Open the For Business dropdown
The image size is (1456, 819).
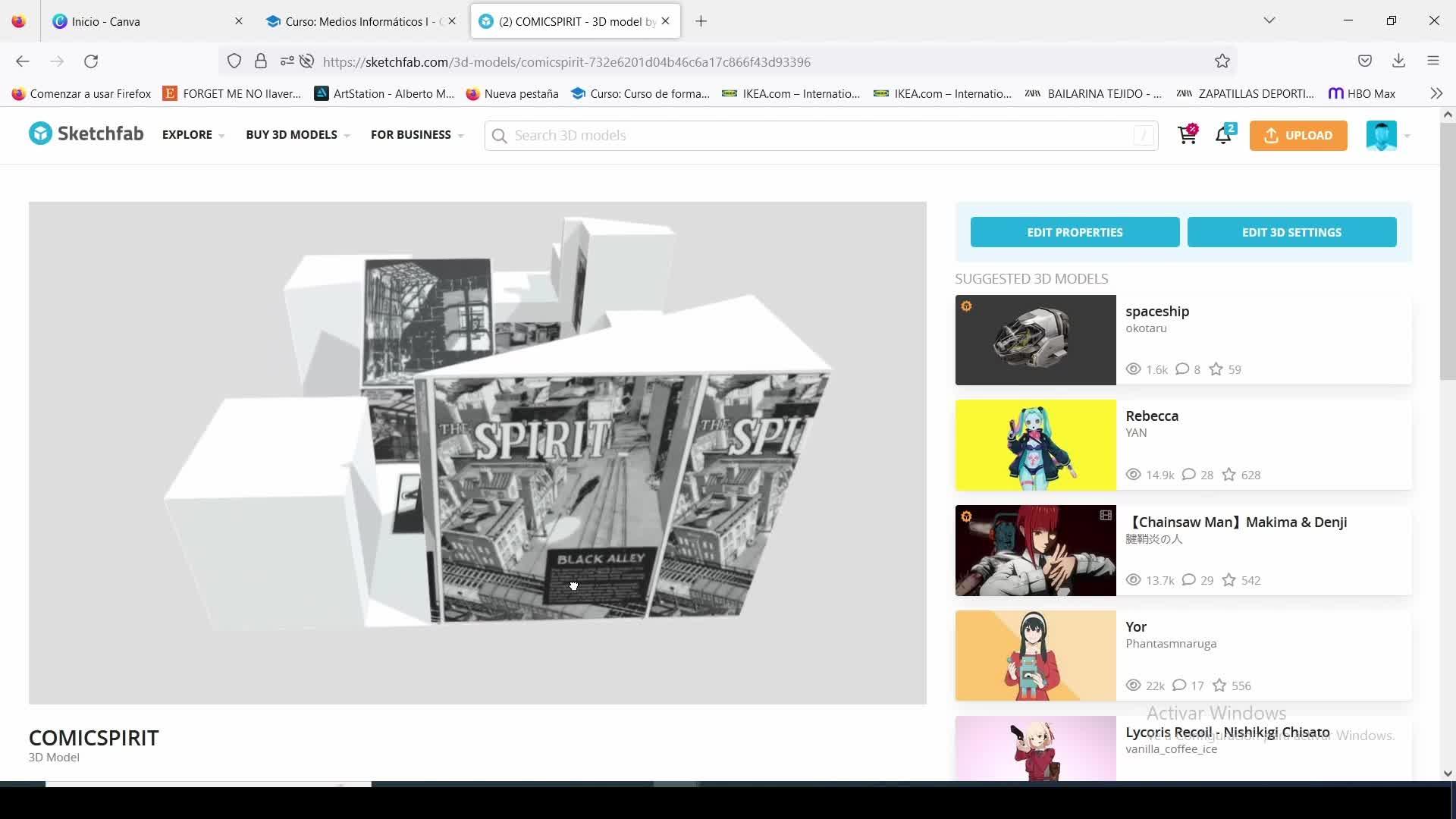pos(416,135)
